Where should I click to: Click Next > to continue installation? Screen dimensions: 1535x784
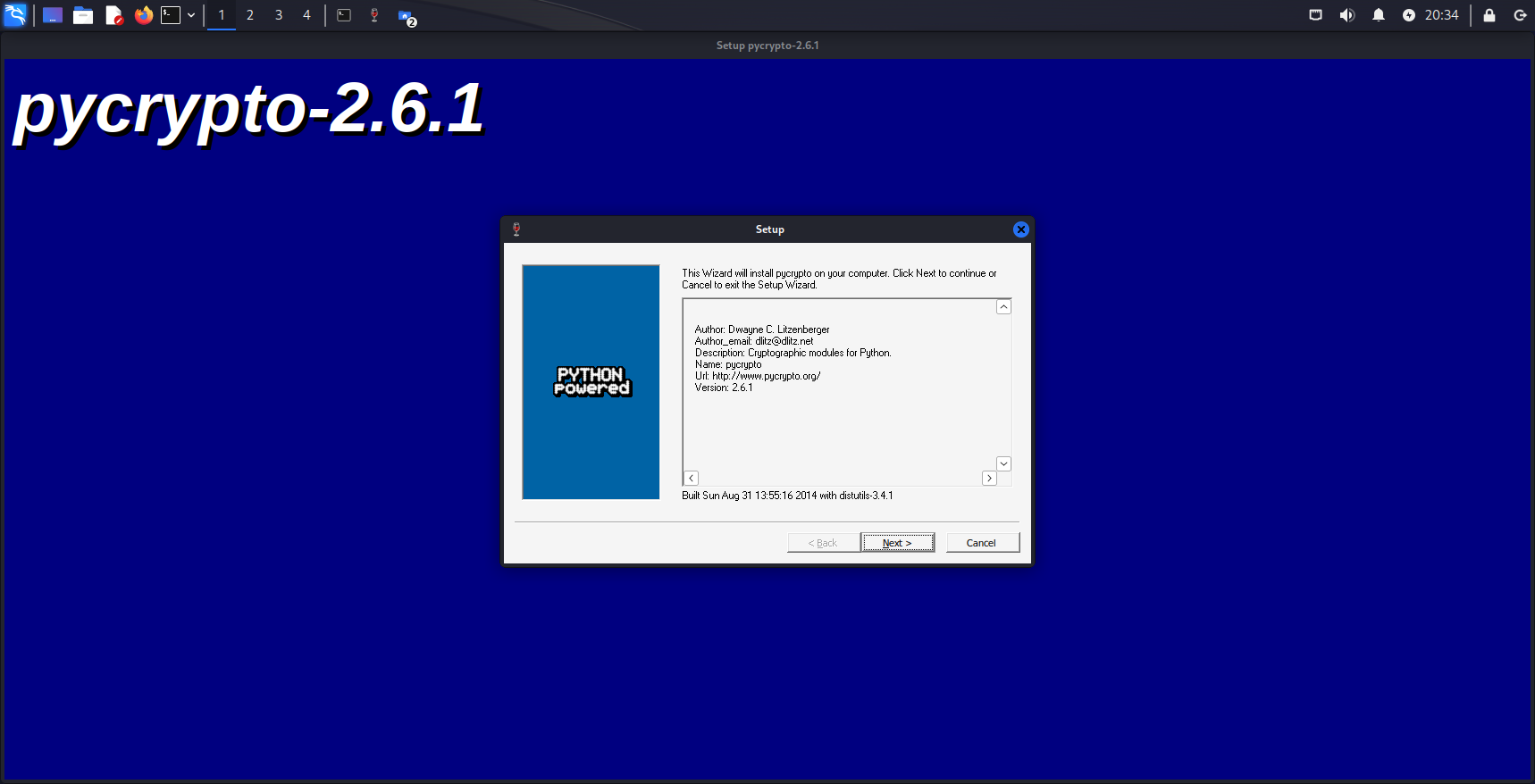(x=897, y=543)
